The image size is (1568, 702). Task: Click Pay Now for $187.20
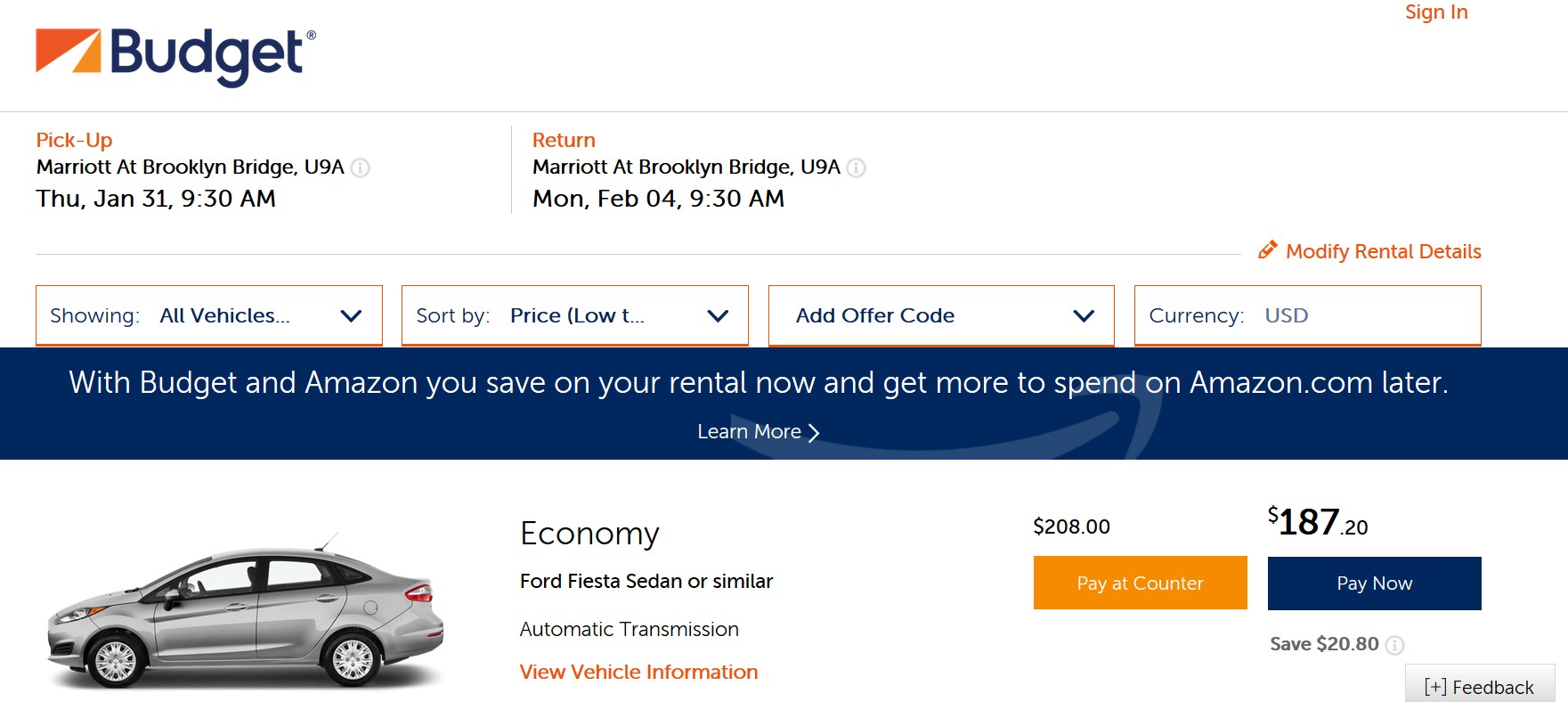click(1374, 583)
